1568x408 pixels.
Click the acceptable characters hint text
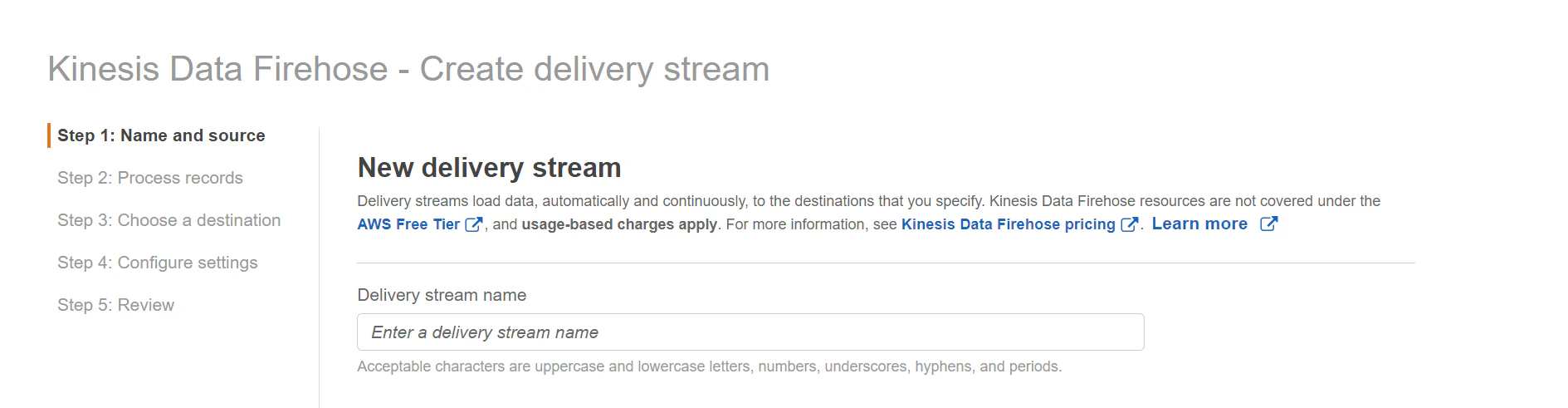point(710,366)
